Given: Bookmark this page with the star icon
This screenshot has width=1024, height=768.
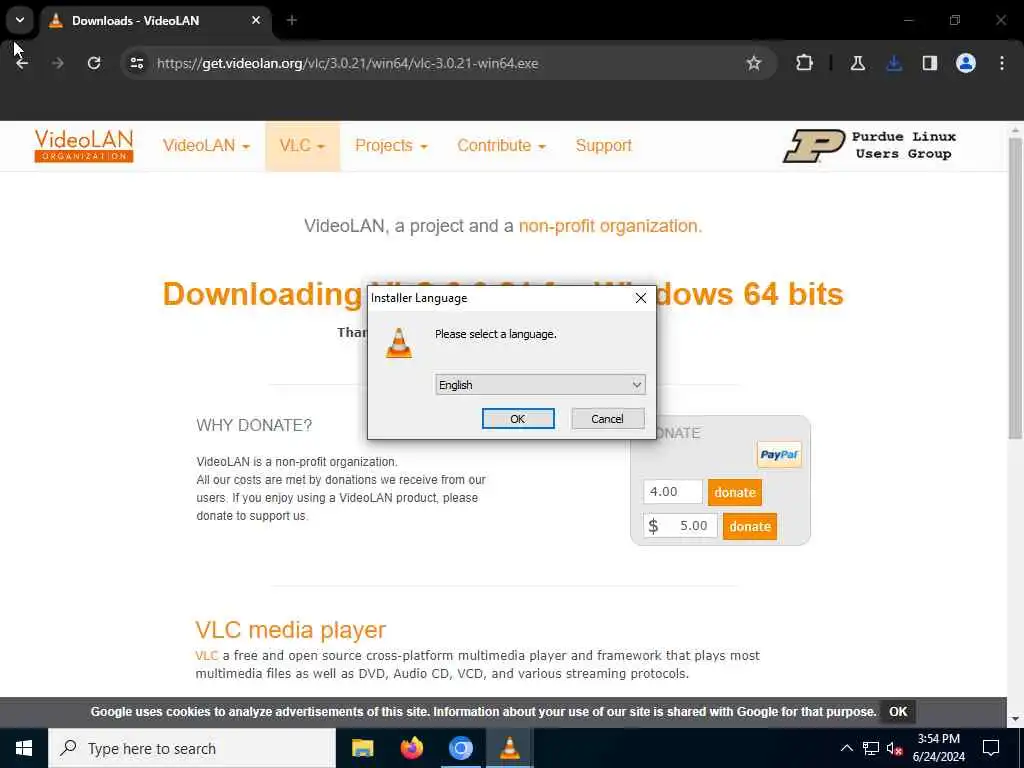Looking at the screenshot, I should tap(754, 63).
